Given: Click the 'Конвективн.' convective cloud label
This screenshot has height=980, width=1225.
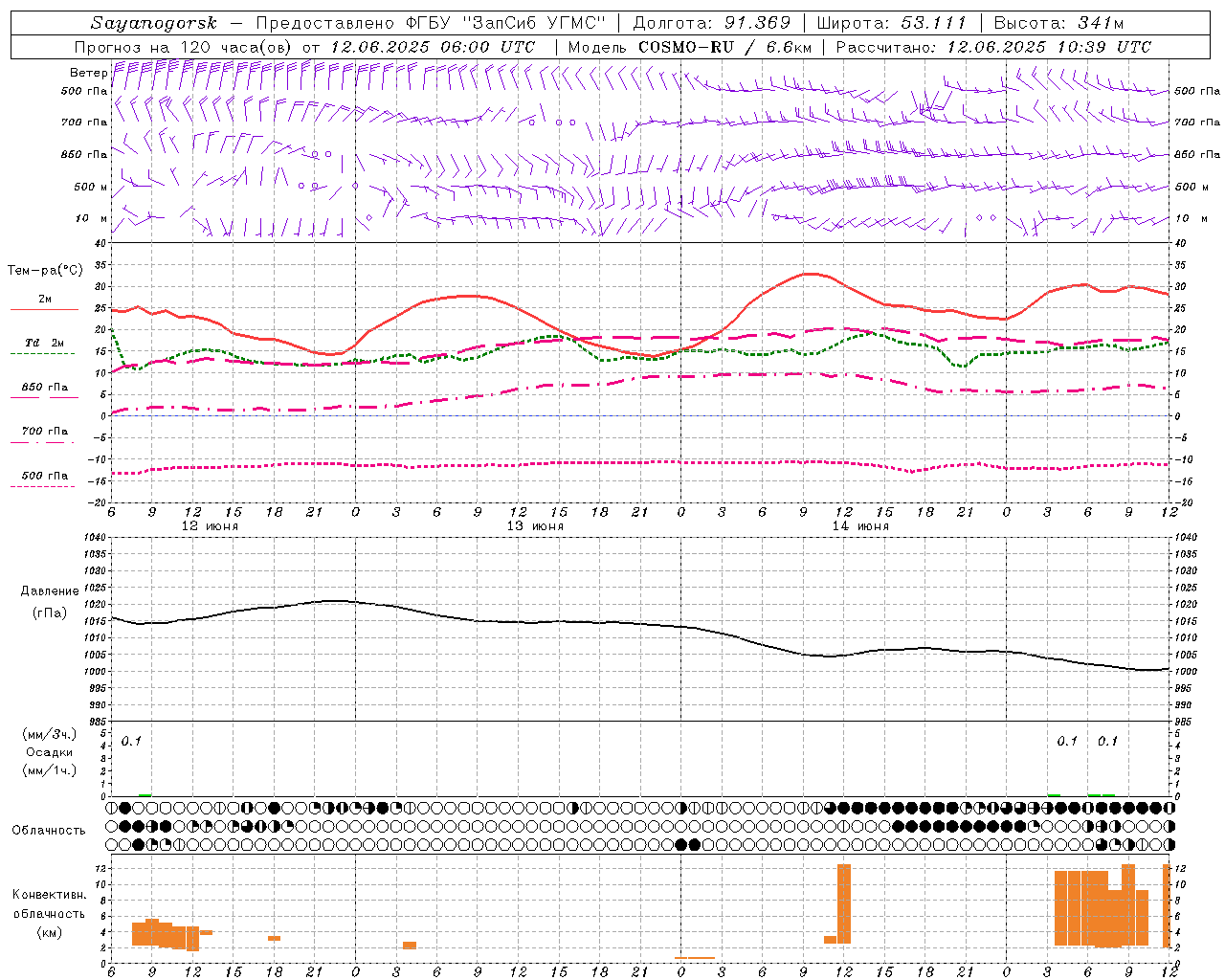Looking at the screenshot, I should (49, 895).
